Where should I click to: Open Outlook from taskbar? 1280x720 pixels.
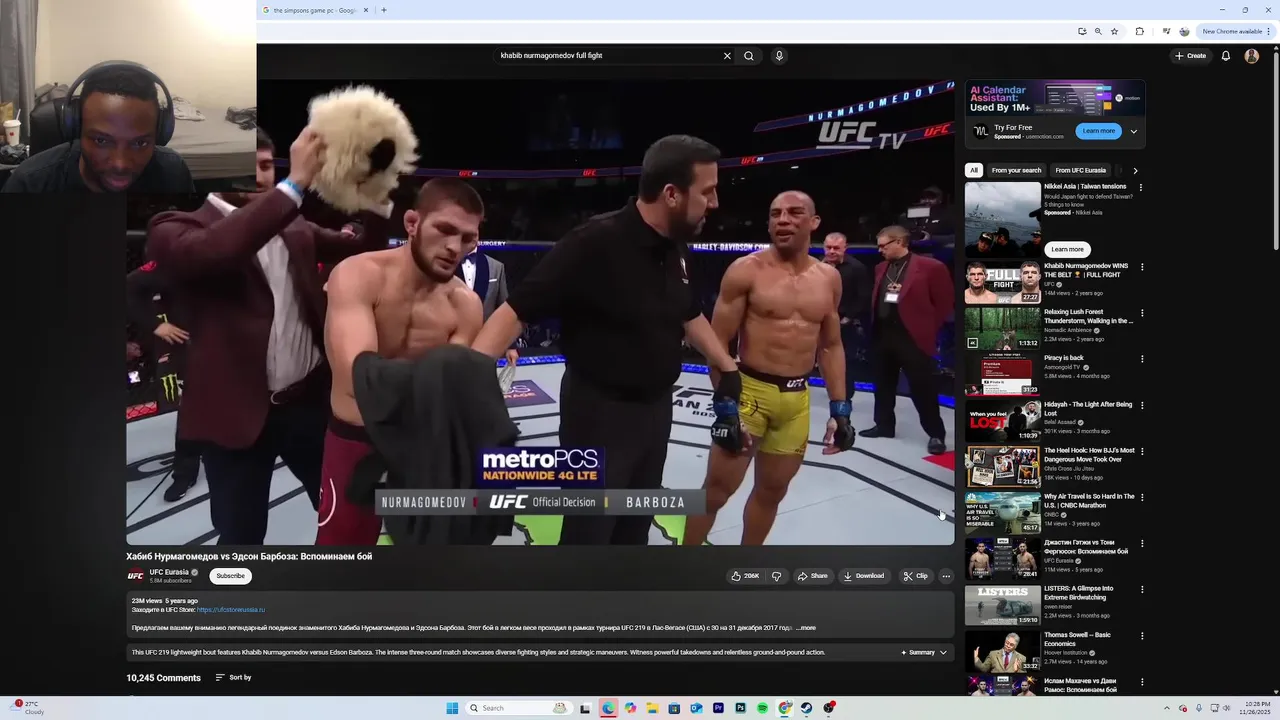(x=696, y=708)
